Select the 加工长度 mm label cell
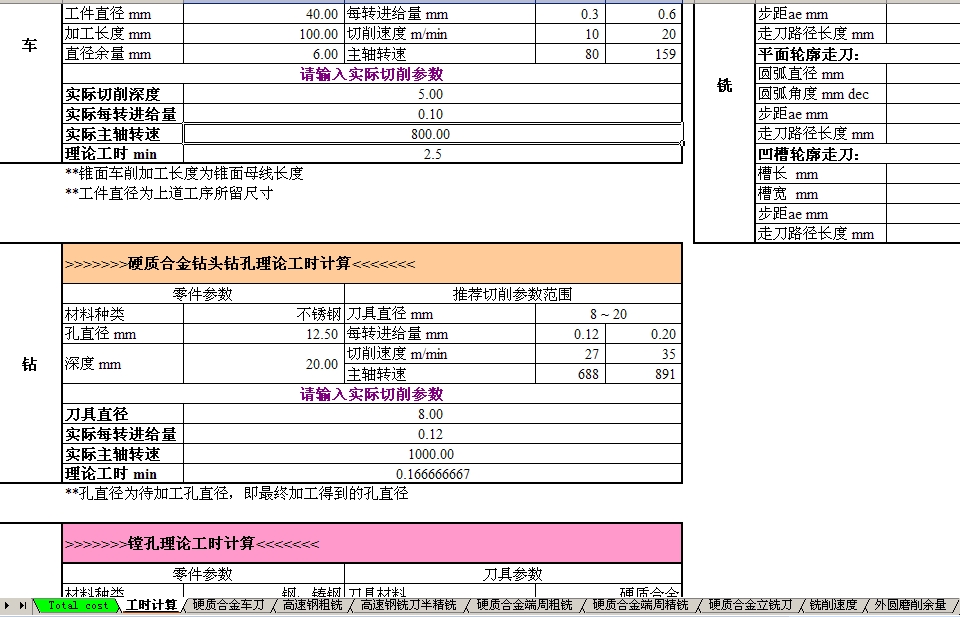The image size is (960, 617). pyautogui.click(x=122, y=34)
